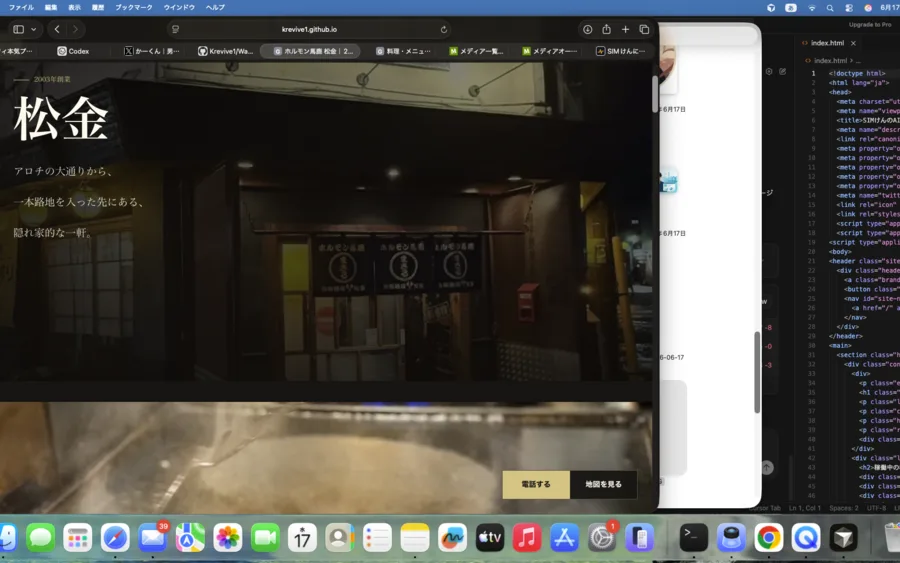Open Safari from the Dock
The width and height of the screenshot is (900, 563).
(115, 538)
